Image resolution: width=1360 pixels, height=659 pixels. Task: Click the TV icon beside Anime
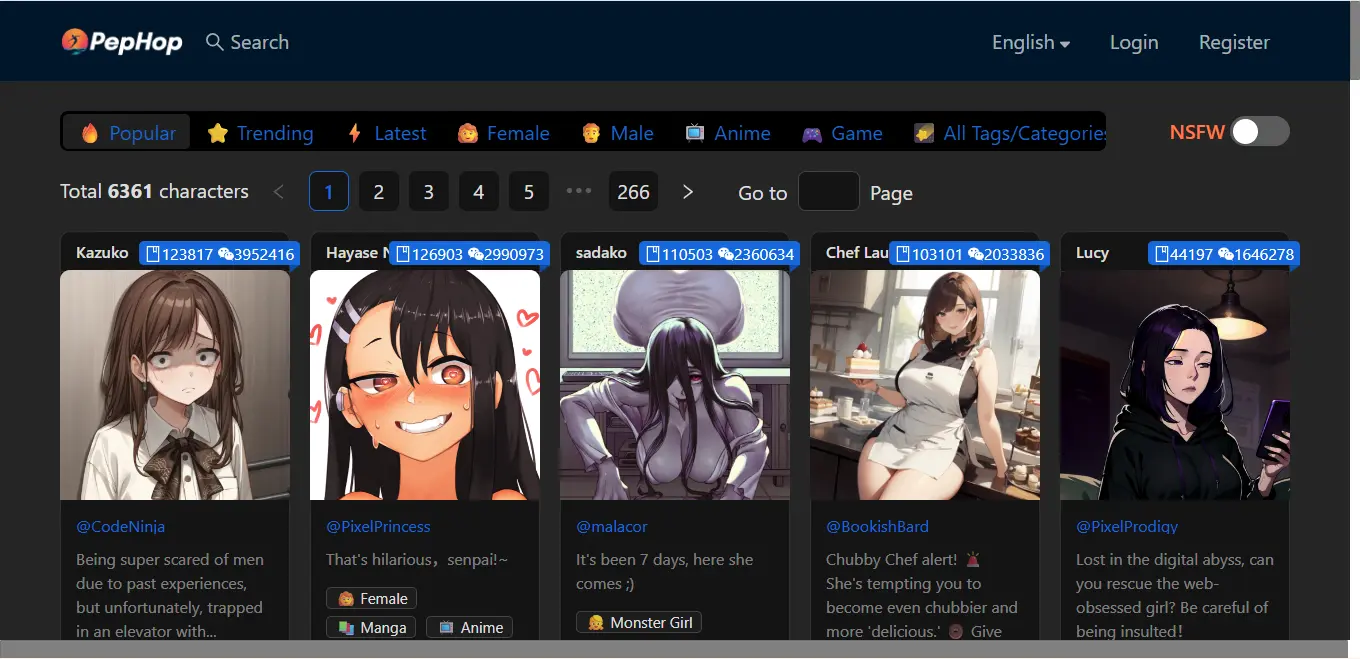coord(695,133)
